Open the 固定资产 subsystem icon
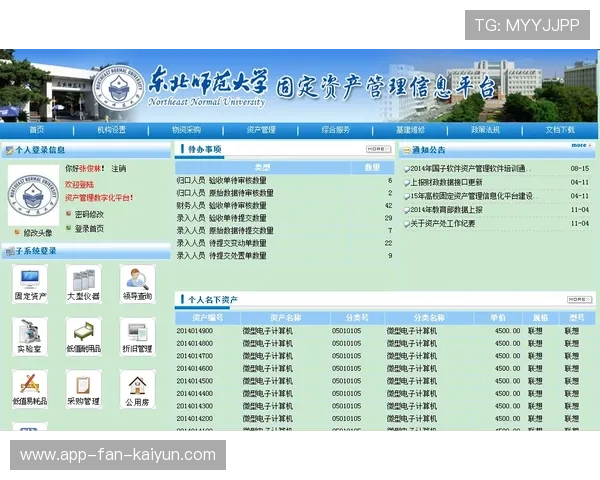 coord(30,284)
